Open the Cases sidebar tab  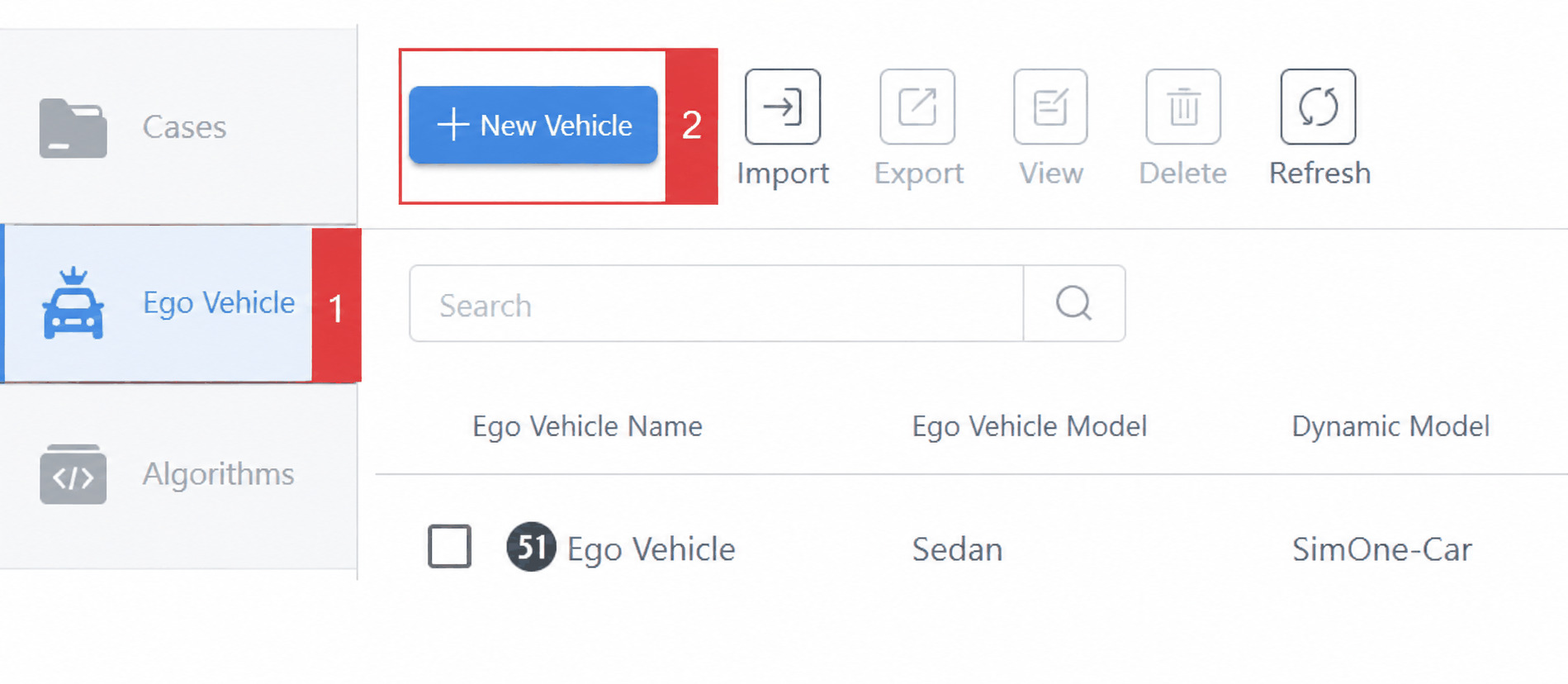pos(178,126)
